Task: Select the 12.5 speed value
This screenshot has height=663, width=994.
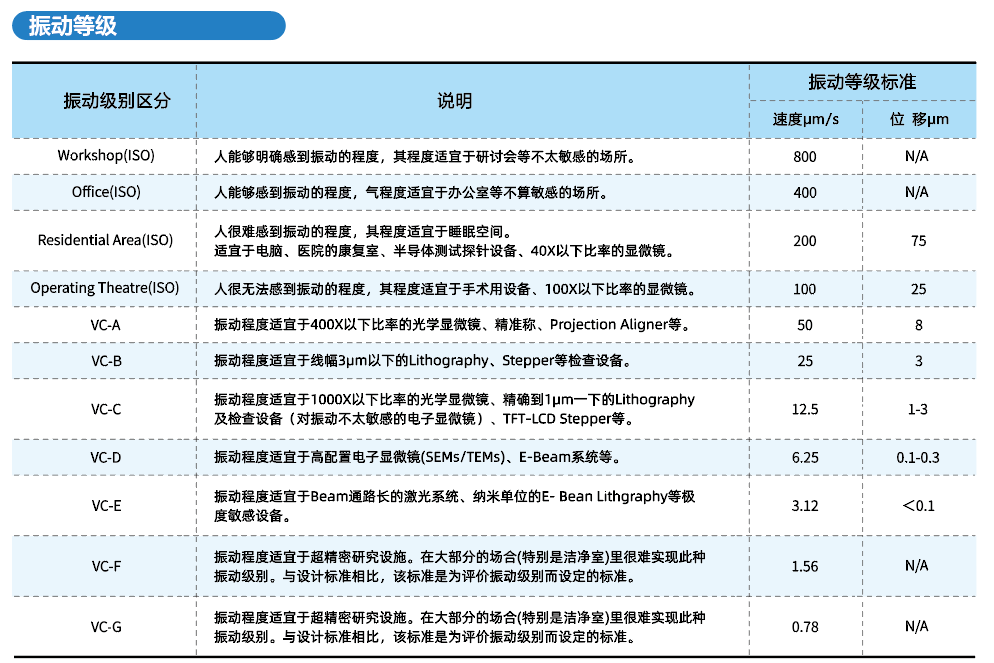Action: 805,409
